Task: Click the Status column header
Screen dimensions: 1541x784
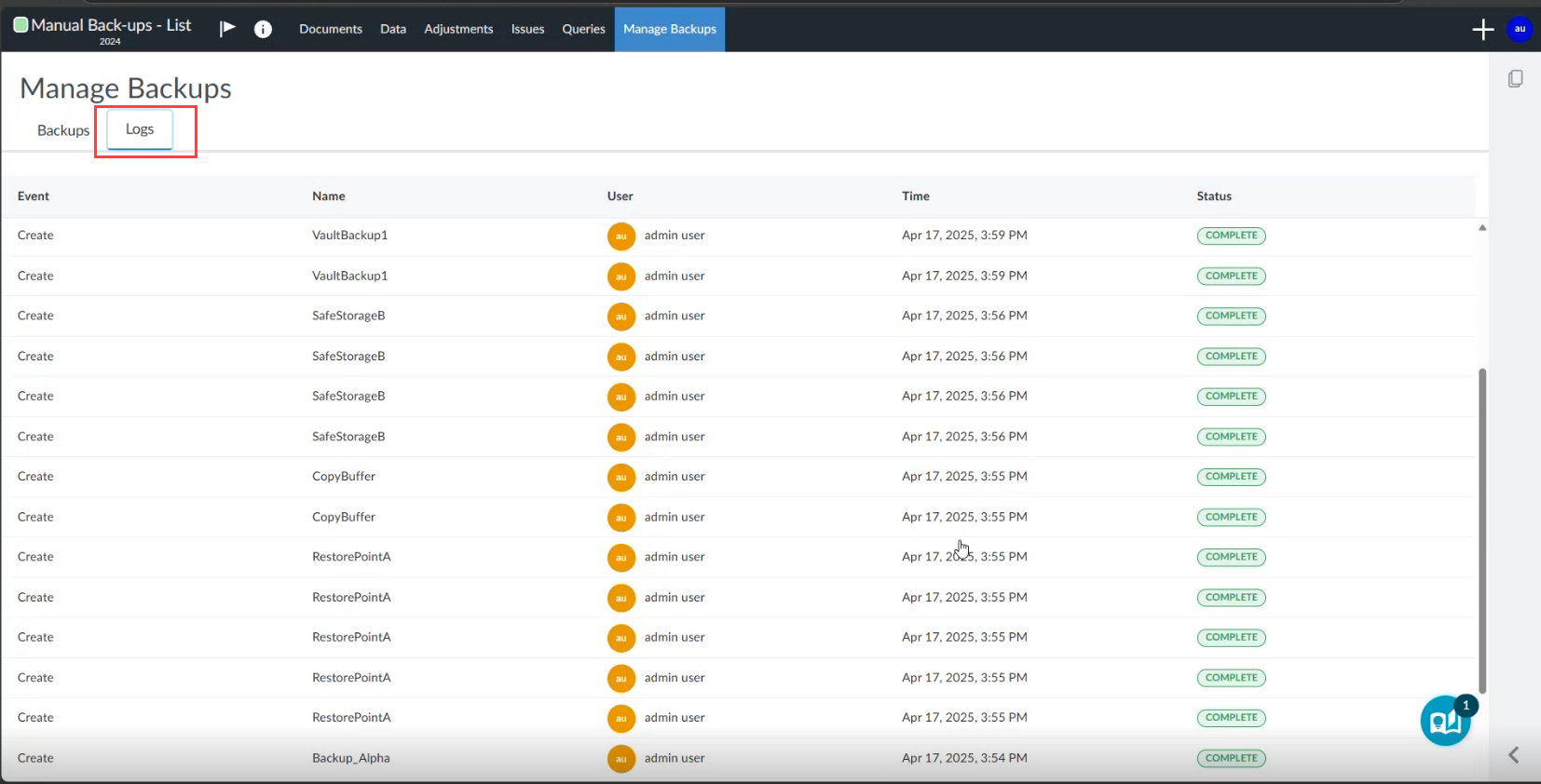Action: (1214, 196)
